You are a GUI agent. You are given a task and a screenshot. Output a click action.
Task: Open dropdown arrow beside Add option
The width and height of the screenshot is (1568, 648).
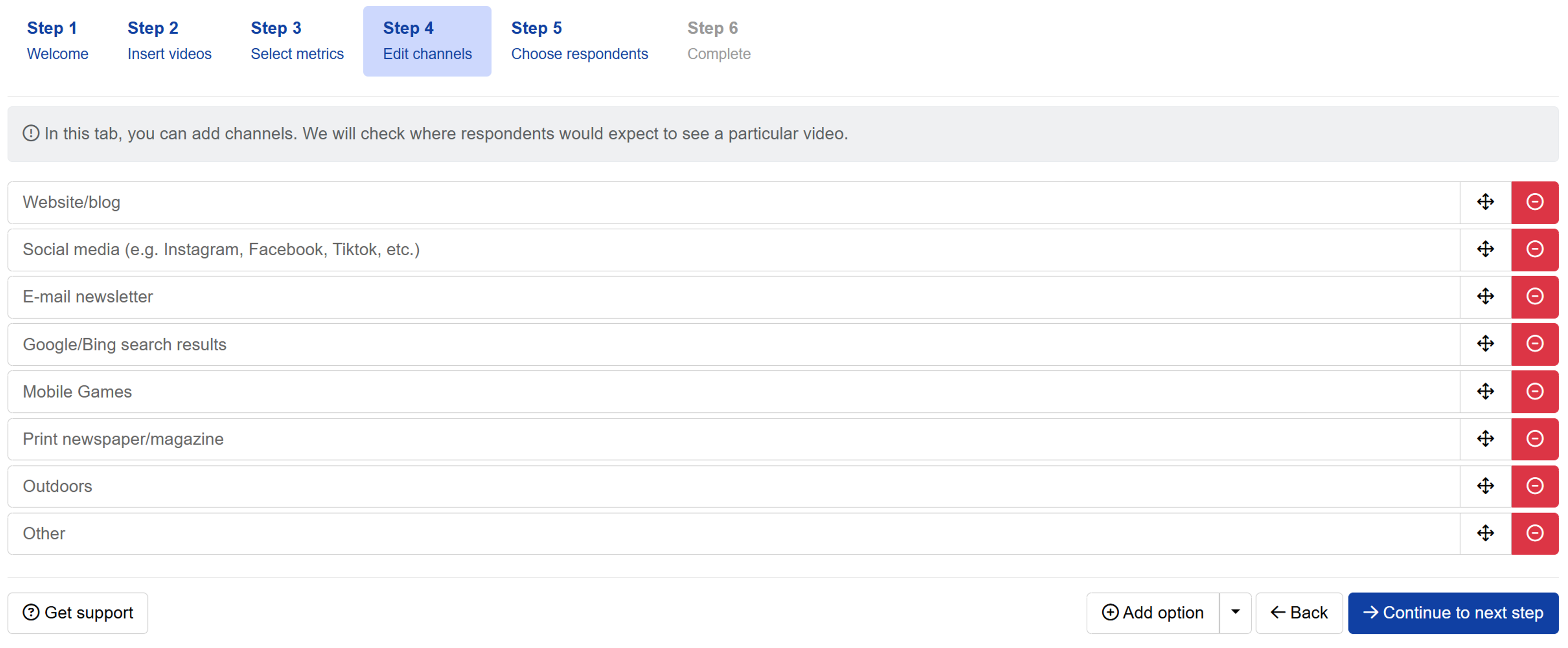1234,612
